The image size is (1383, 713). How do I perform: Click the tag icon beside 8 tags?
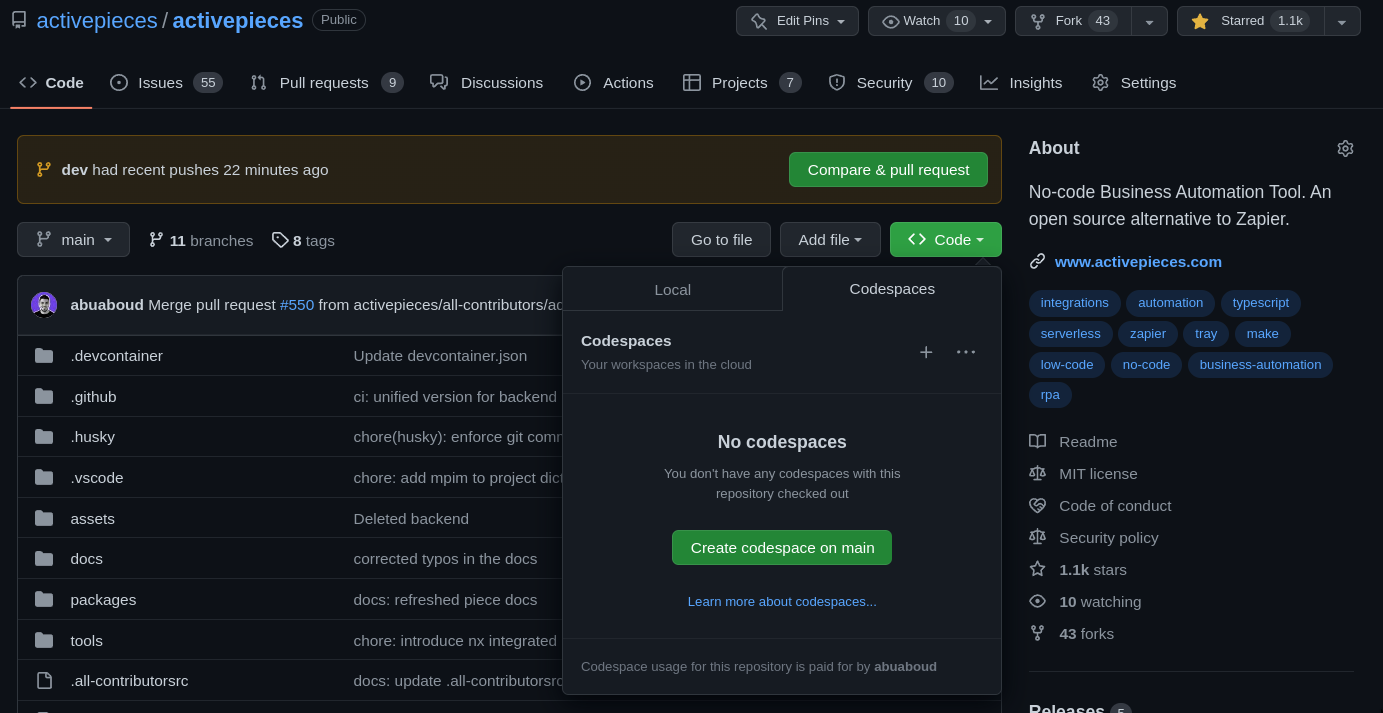coord(281,240)
